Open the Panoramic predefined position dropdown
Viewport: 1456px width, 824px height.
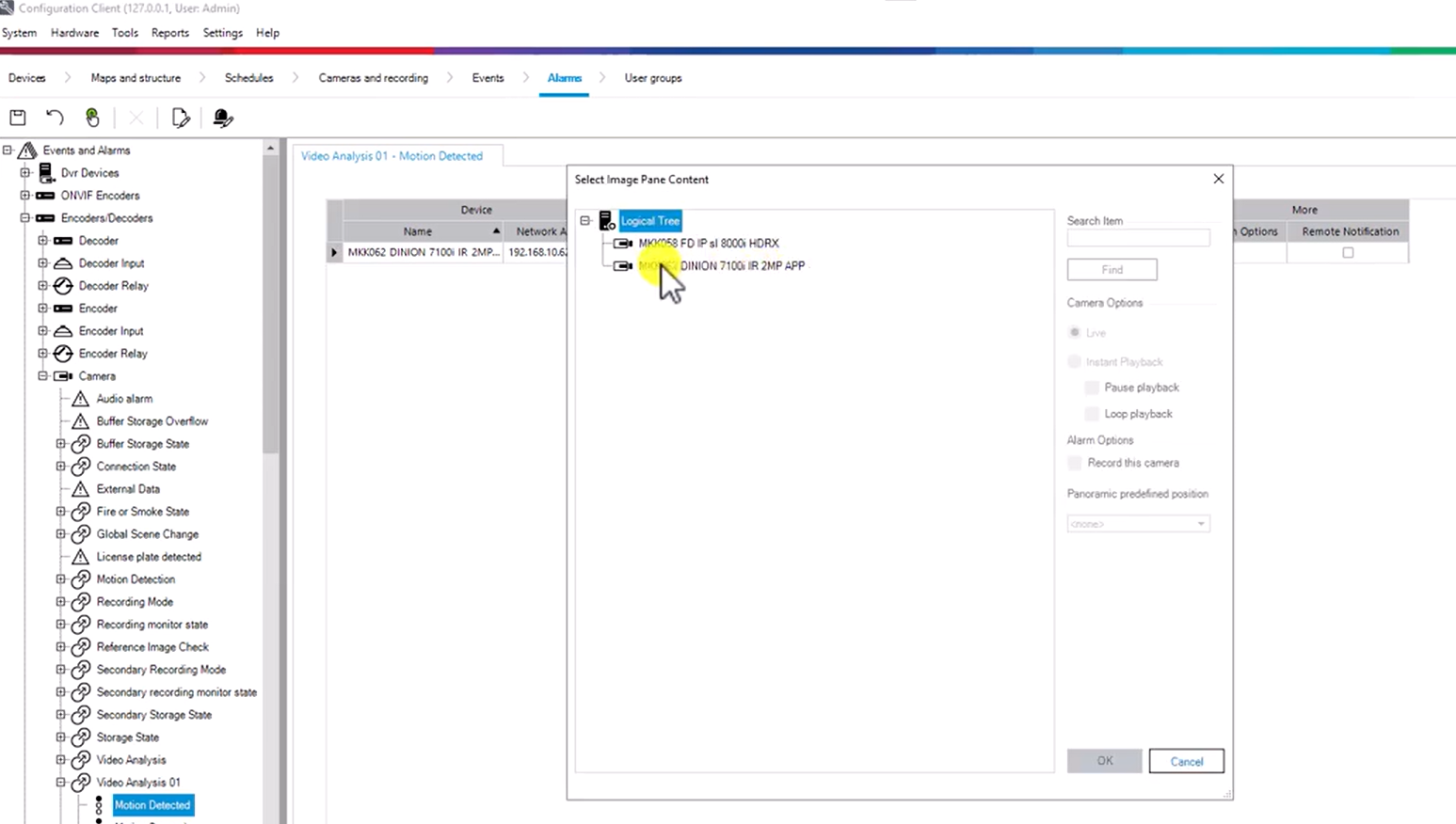[x=1202, y=524]
